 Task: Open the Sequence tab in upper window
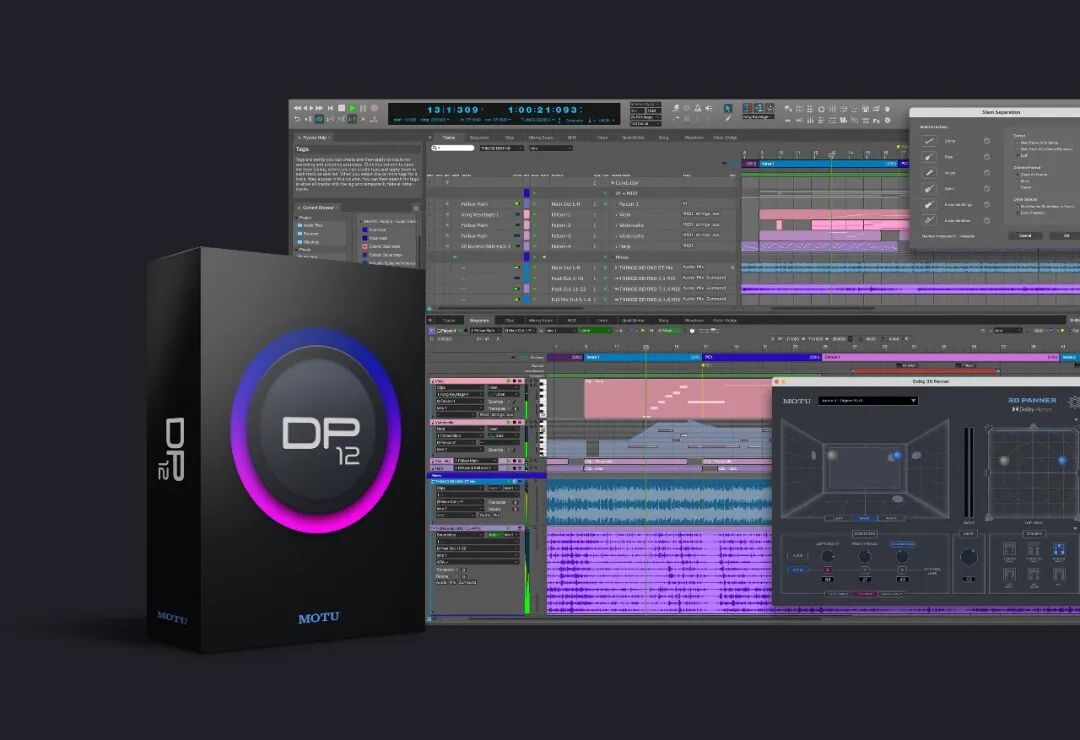(479, 138)
